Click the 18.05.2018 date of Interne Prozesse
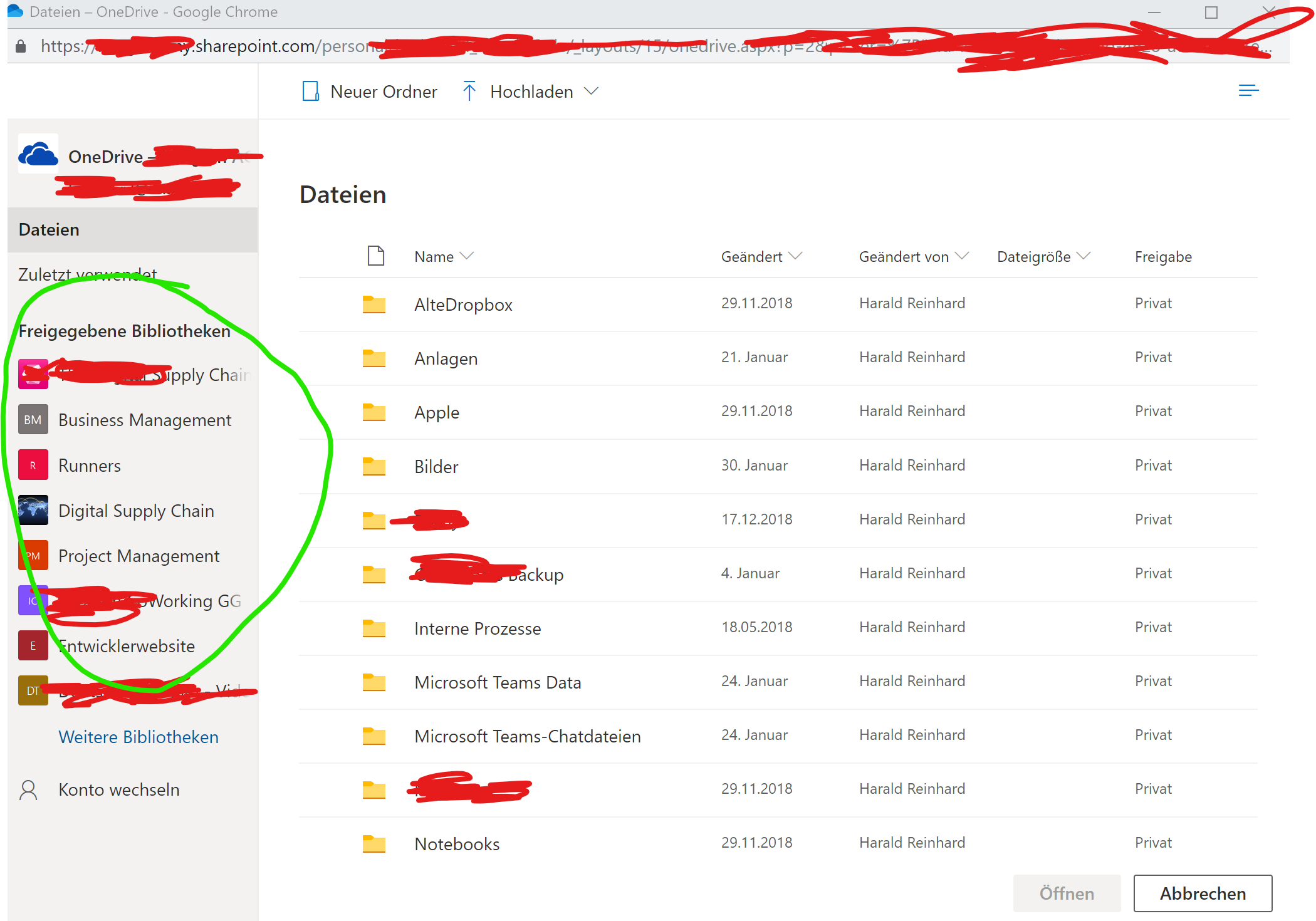1316x921 pixels. pyautogui.click(x=756, y=627)
